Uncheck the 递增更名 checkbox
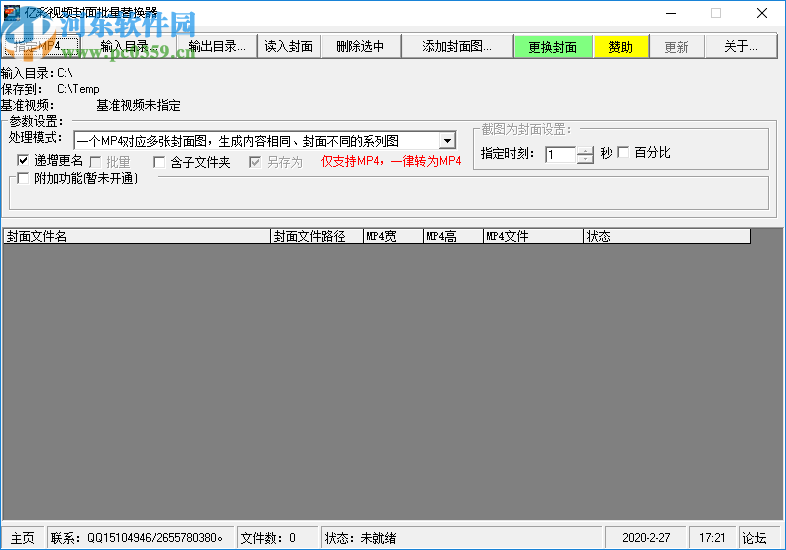 [23, 160]
